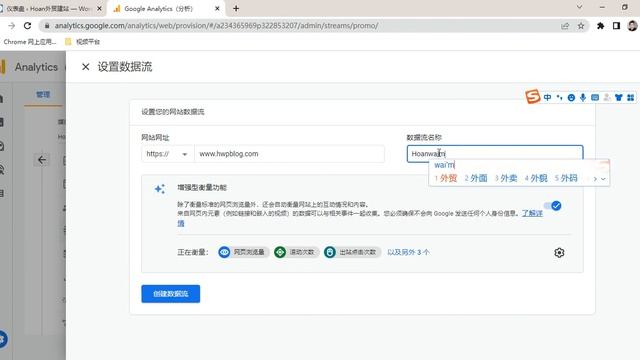The image size is (640, 360).
Task: Go forward in browser history
Action: coord(11,26)
